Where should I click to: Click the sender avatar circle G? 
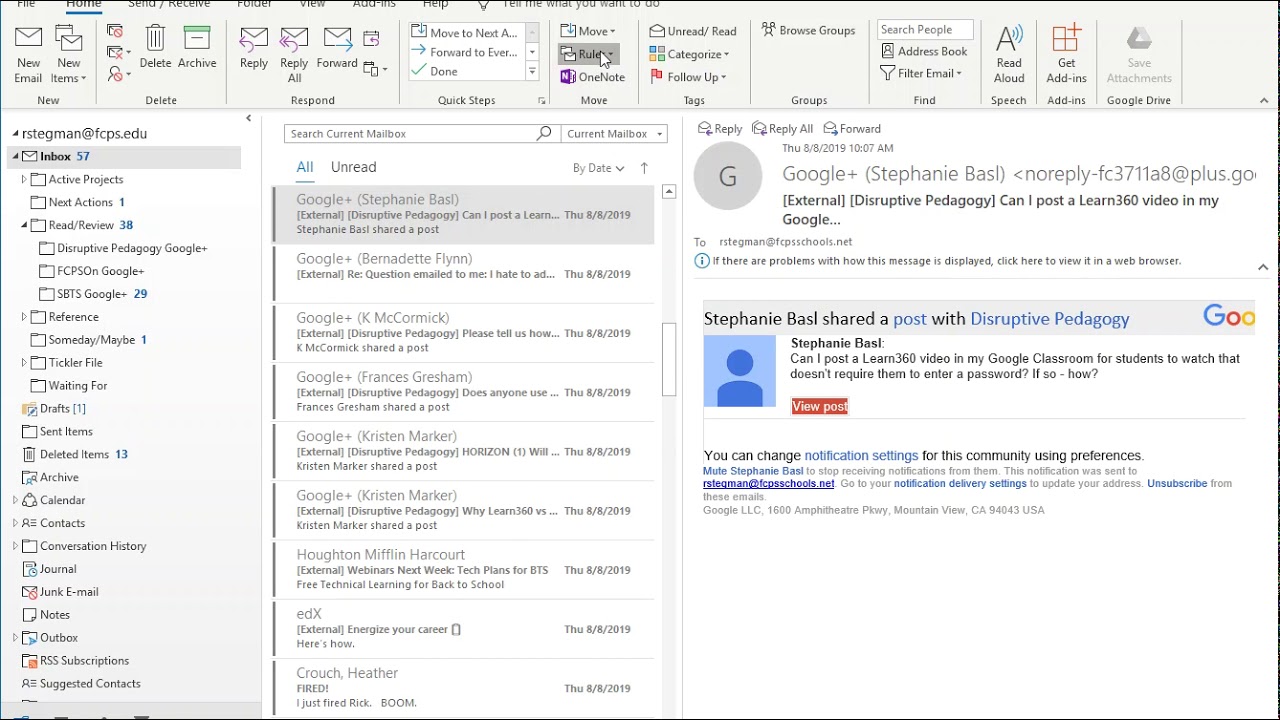click(x=728, y=176)
